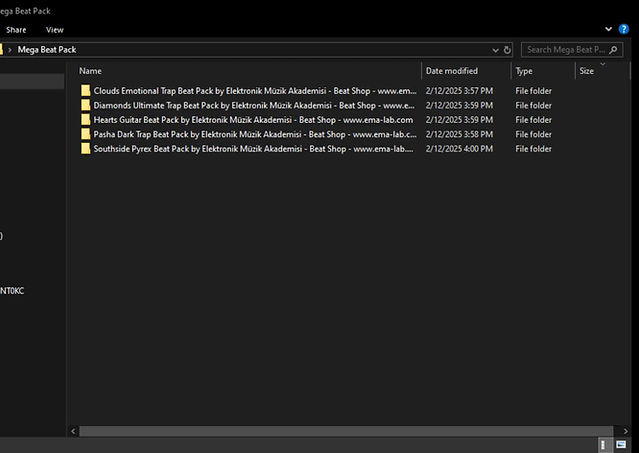
Task: Open the Share ribbon tab
Action: (16, 30)
